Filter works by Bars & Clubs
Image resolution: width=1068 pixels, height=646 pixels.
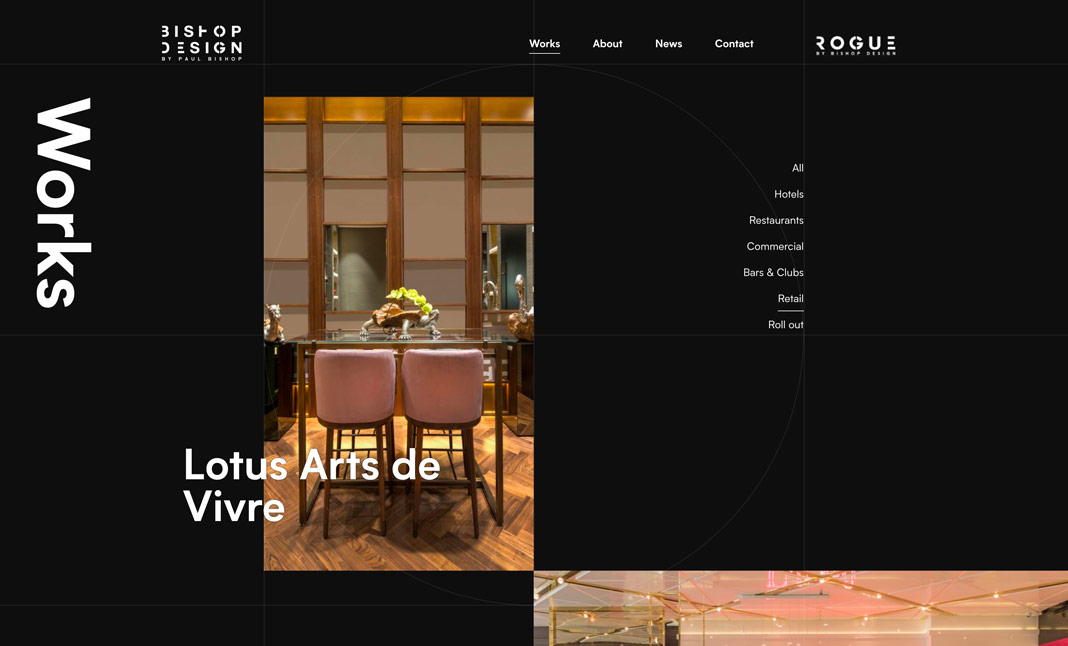tap(773, 272)
